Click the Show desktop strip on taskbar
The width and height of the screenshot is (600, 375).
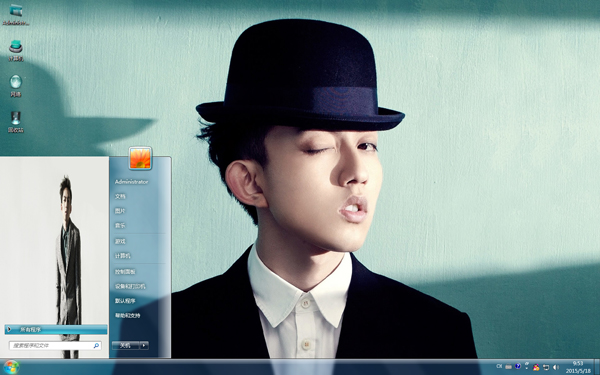(597, 367)
